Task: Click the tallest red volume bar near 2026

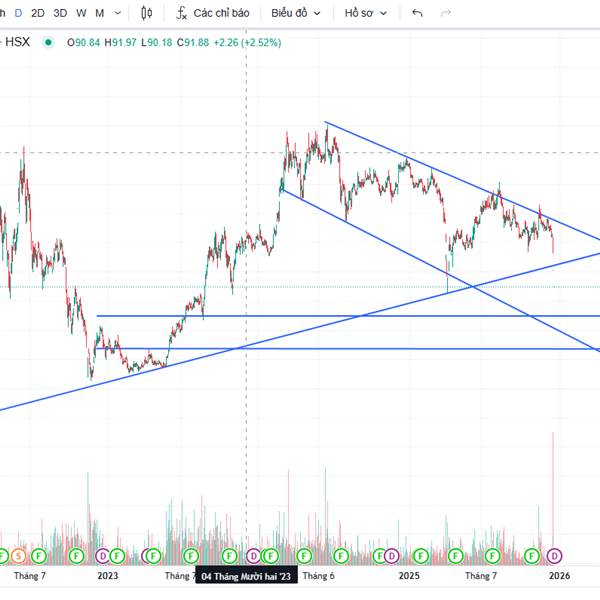Action: [553, 497]
